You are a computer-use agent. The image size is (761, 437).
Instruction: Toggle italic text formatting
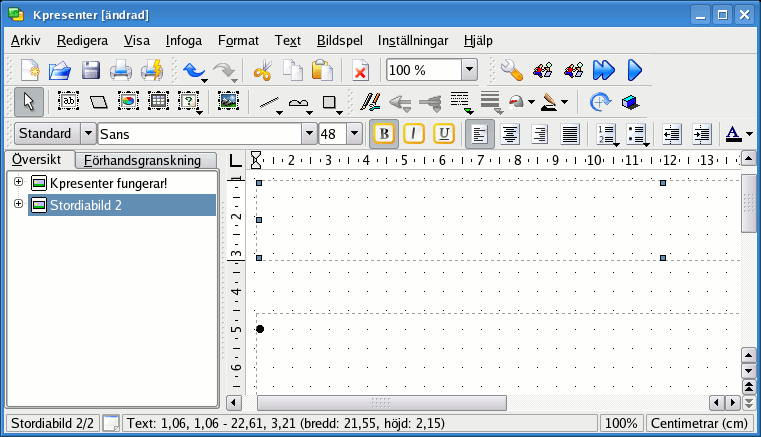(x=413, y=133)
